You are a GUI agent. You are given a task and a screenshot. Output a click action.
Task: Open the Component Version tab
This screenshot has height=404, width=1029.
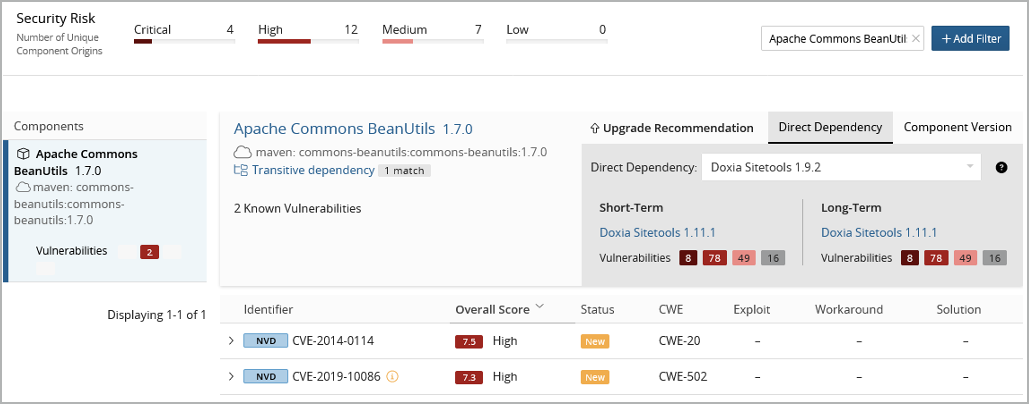(957, 128)
